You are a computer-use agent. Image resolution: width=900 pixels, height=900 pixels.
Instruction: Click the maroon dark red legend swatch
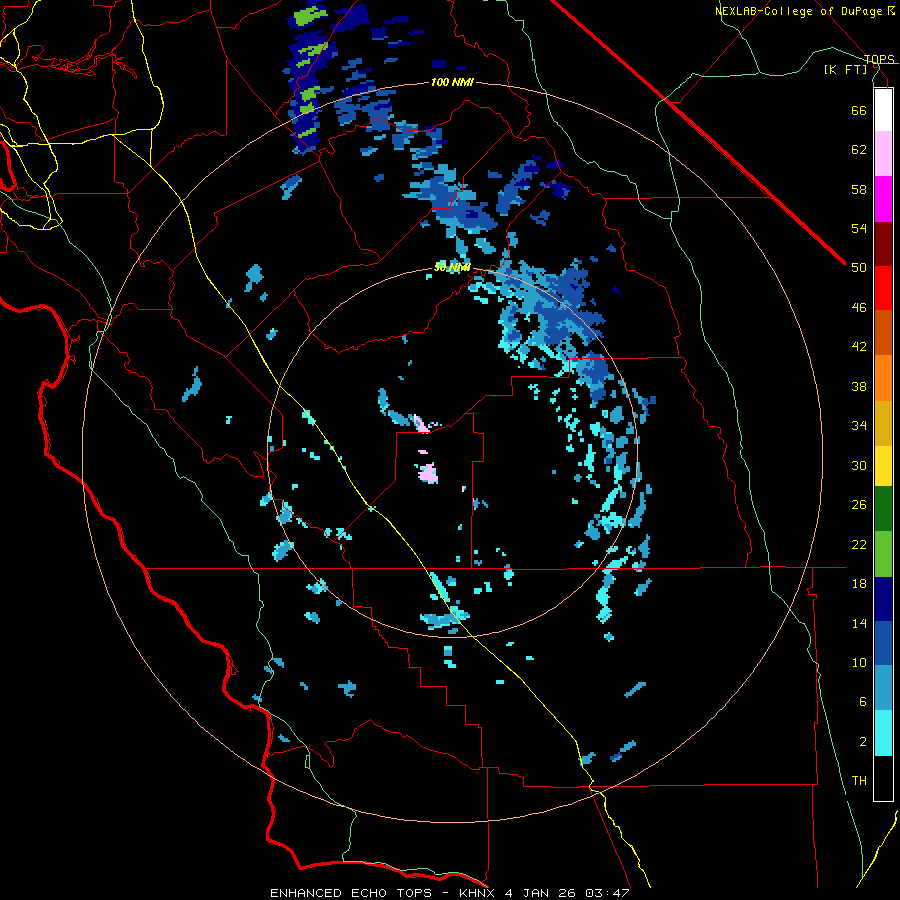(883, 243)
